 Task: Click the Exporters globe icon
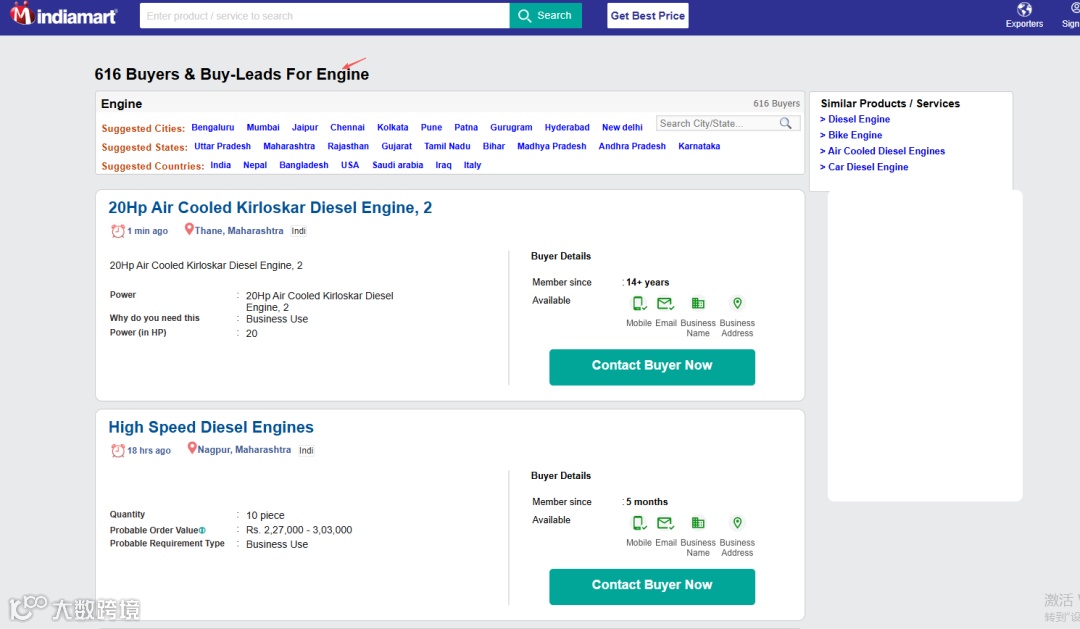1024,10
